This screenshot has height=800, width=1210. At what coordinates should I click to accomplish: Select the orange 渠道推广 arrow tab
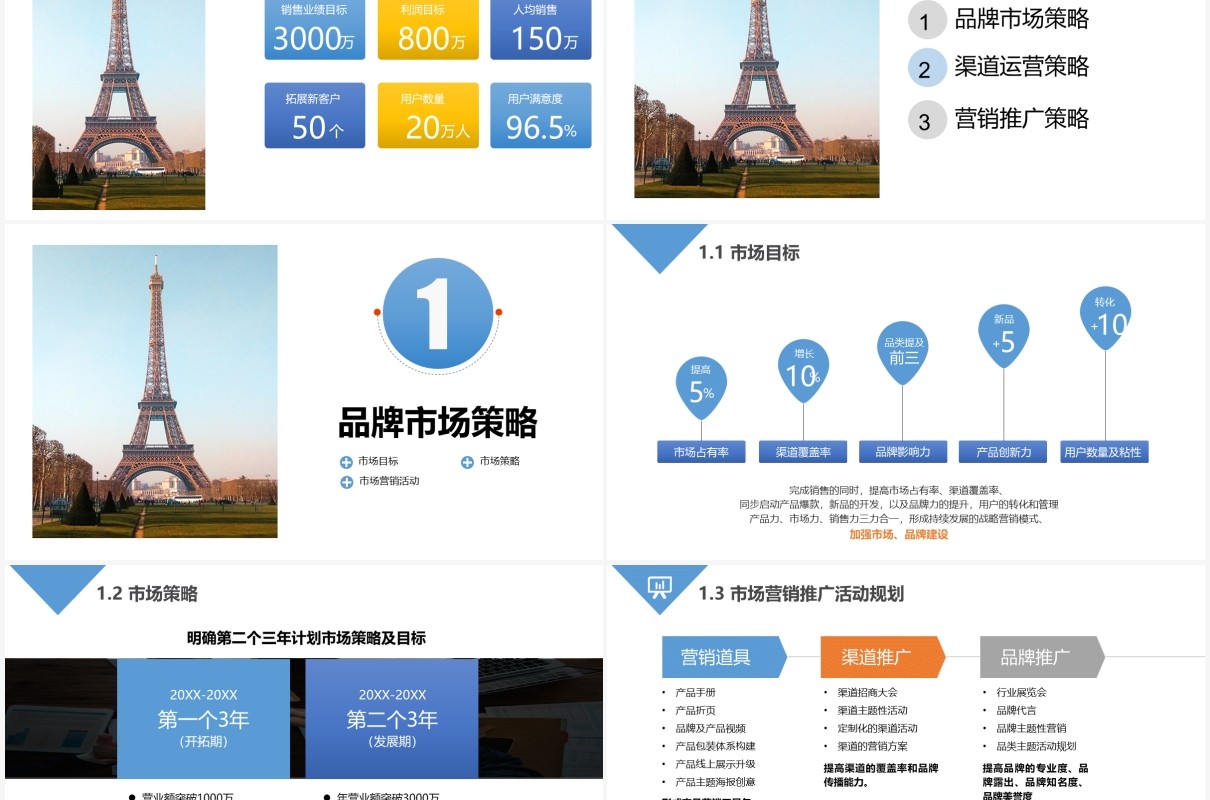tap(883, 657)
